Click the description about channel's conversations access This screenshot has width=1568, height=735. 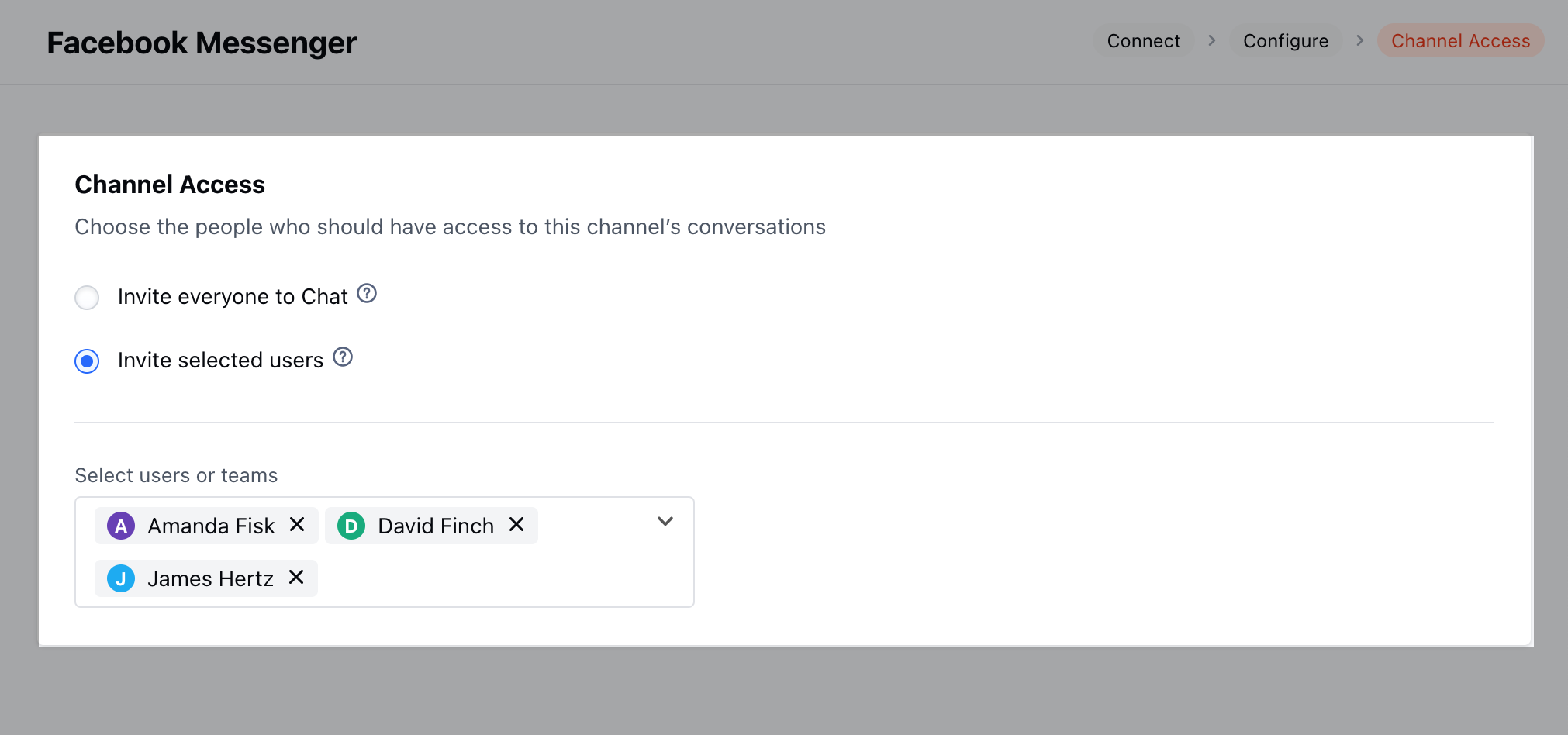(450, 227)
